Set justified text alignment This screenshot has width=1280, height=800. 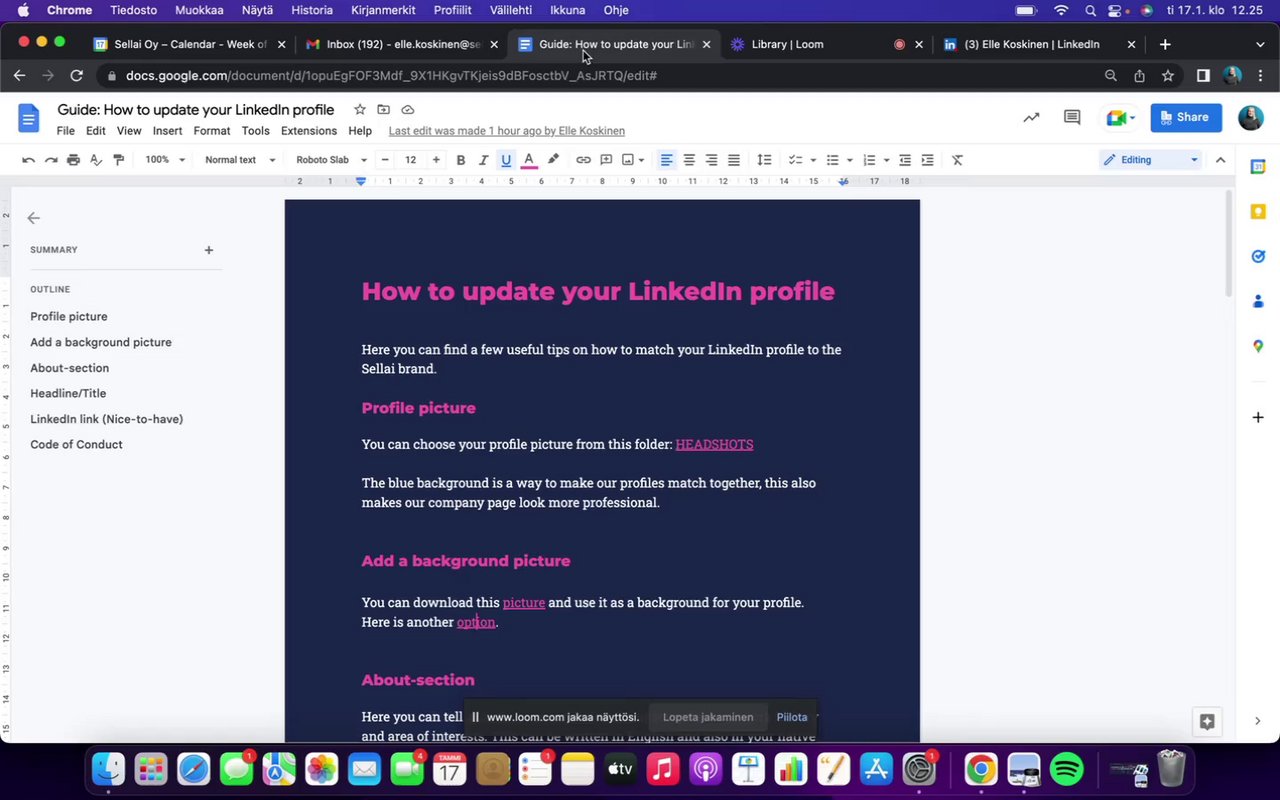pos(734,160)
